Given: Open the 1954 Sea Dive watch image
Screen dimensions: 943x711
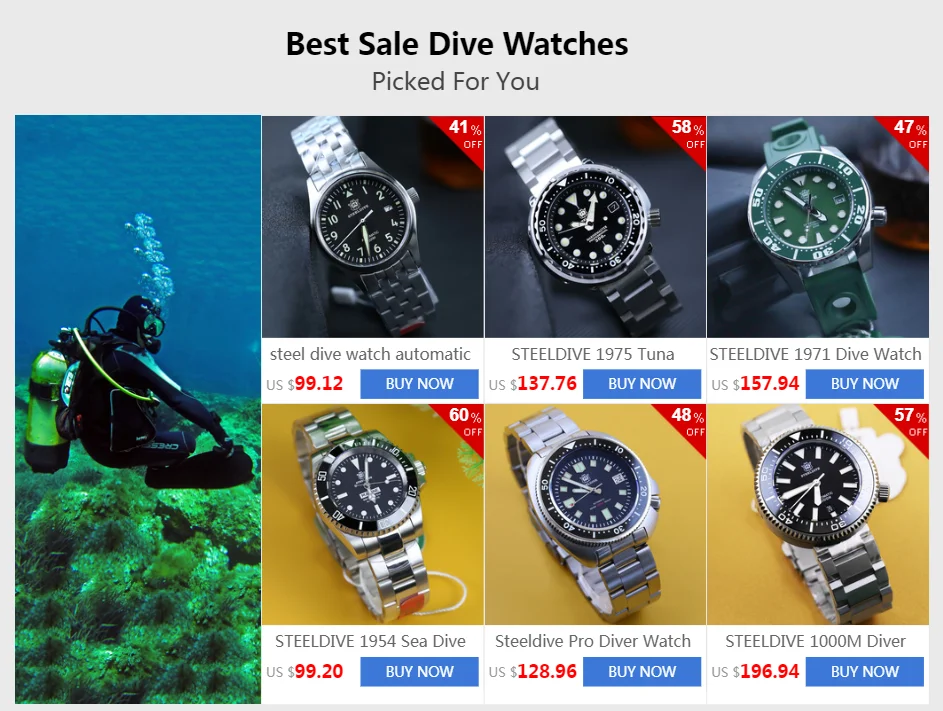Looking at the screenshot, I should pyautogui.click(x=373, y=514).
